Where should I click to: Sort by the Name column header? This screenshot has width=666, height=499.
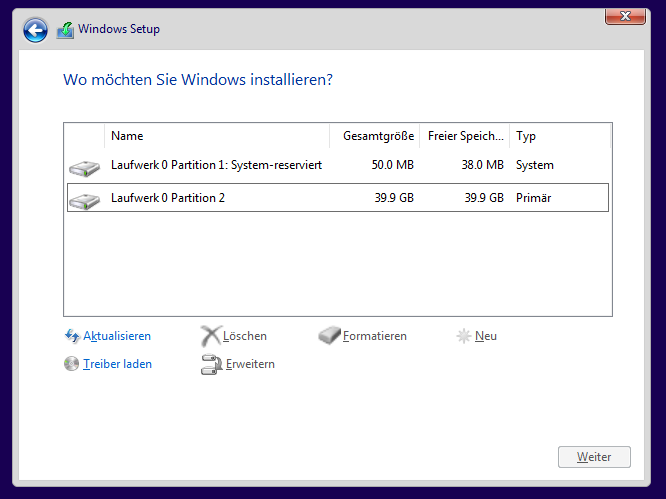point(217,136)
